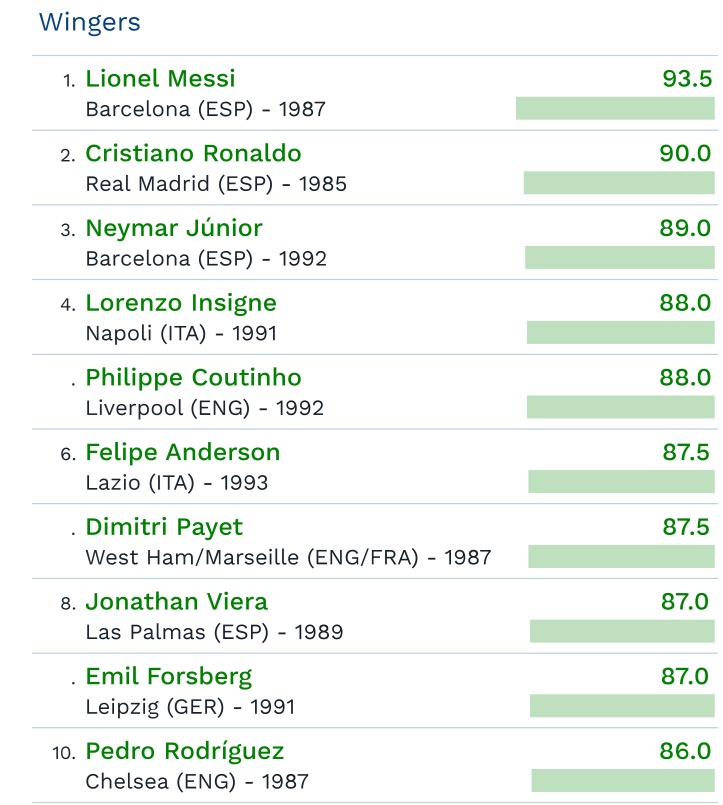The image size is (723, 805).
Task: Click Pedro Rodríguez's 86.0 rating bar
Action: [x=622, y=780]
